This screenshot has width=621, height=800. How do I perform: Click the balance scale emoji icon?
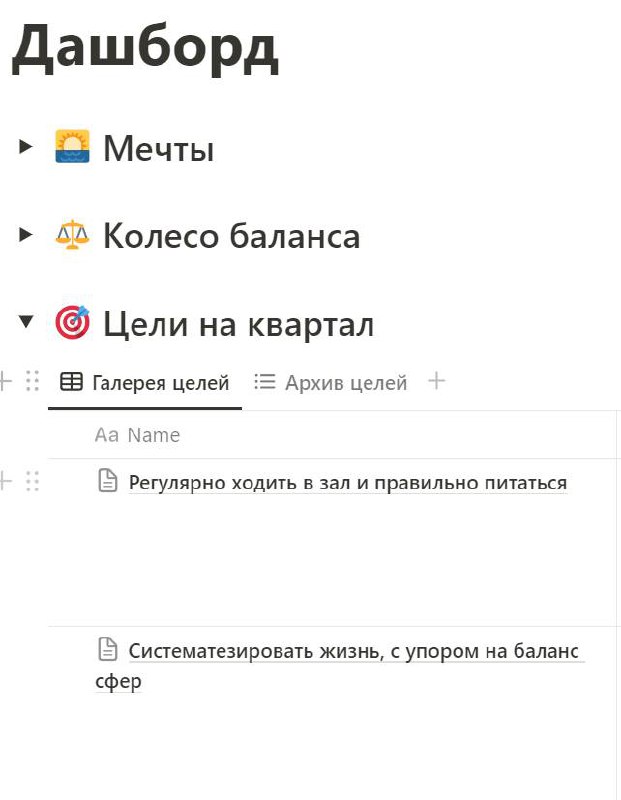[72, 235]
